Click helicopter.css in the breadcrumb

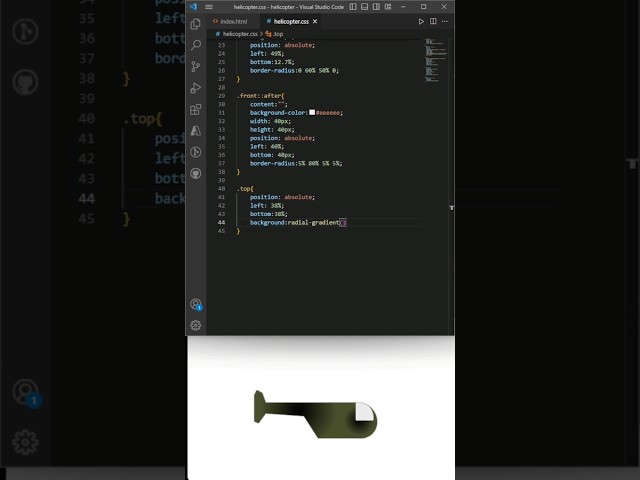(x=240, y=34)
